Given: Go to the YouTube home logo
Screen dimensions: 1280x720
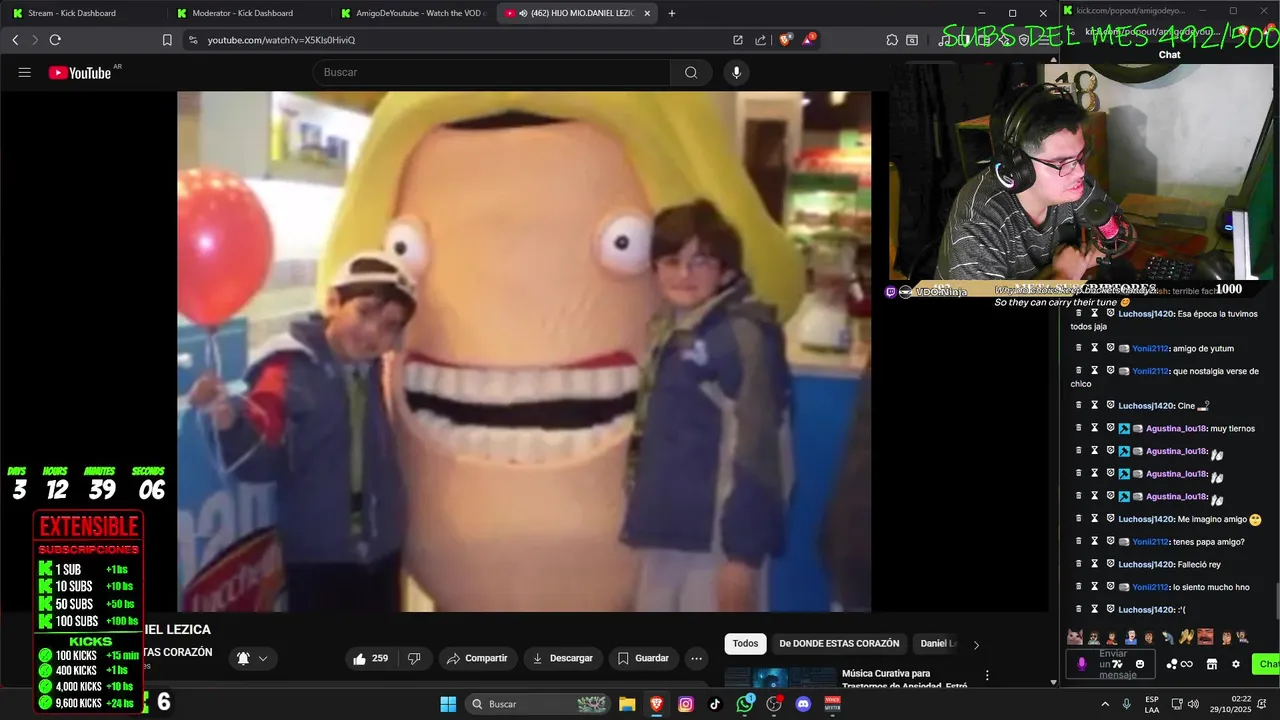Looking at the screenshot, I should pos(80,72).
